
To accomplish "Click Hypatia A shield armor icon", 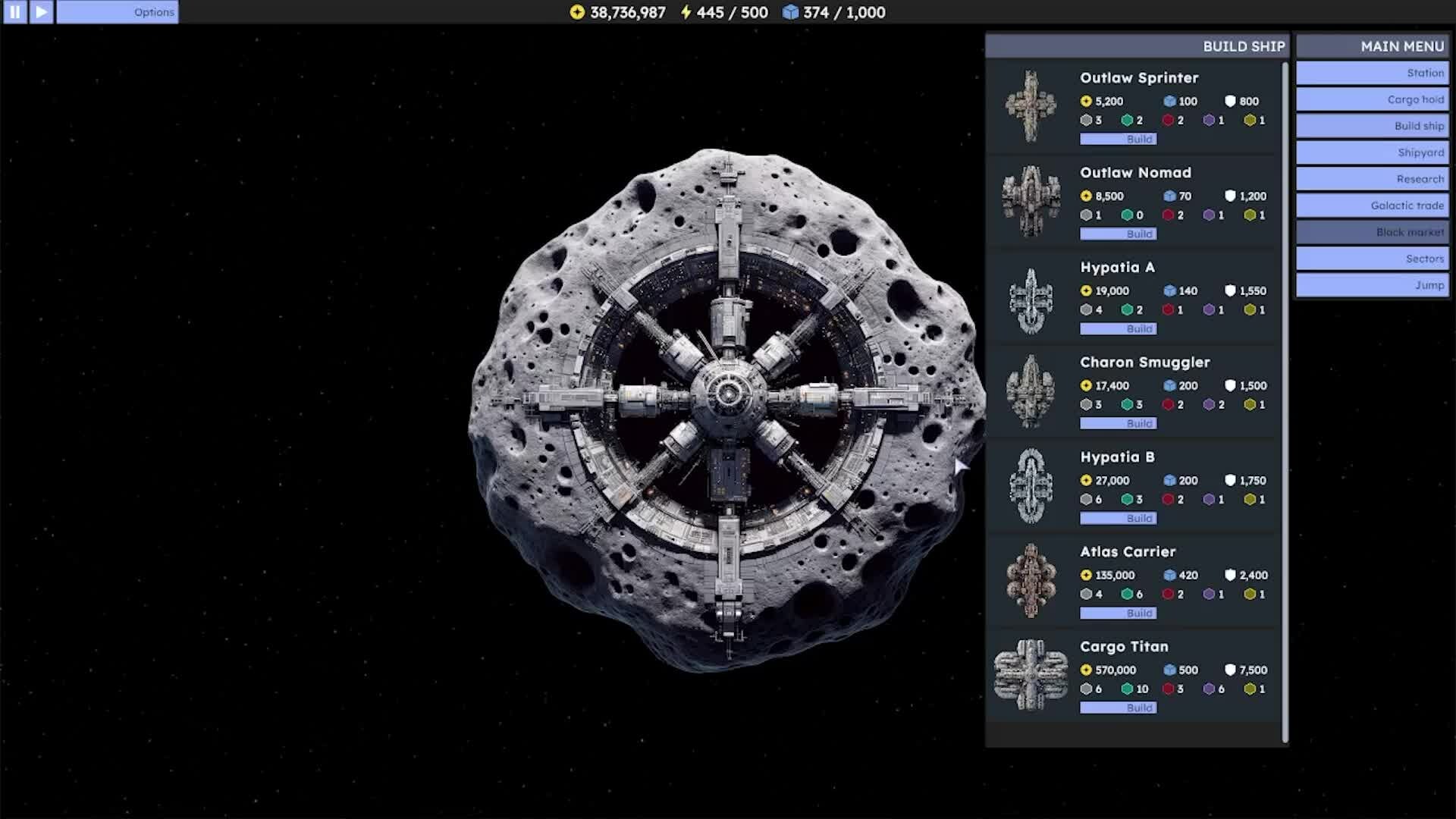I will 1230,290.
